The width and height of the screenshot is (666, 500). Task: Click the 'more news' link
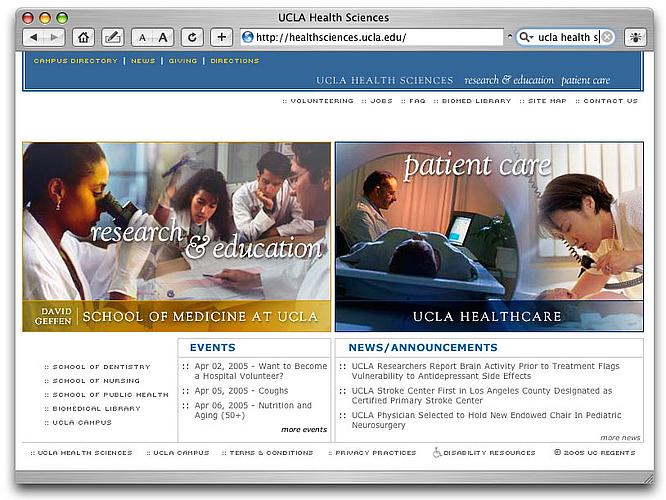coord(620,438)
